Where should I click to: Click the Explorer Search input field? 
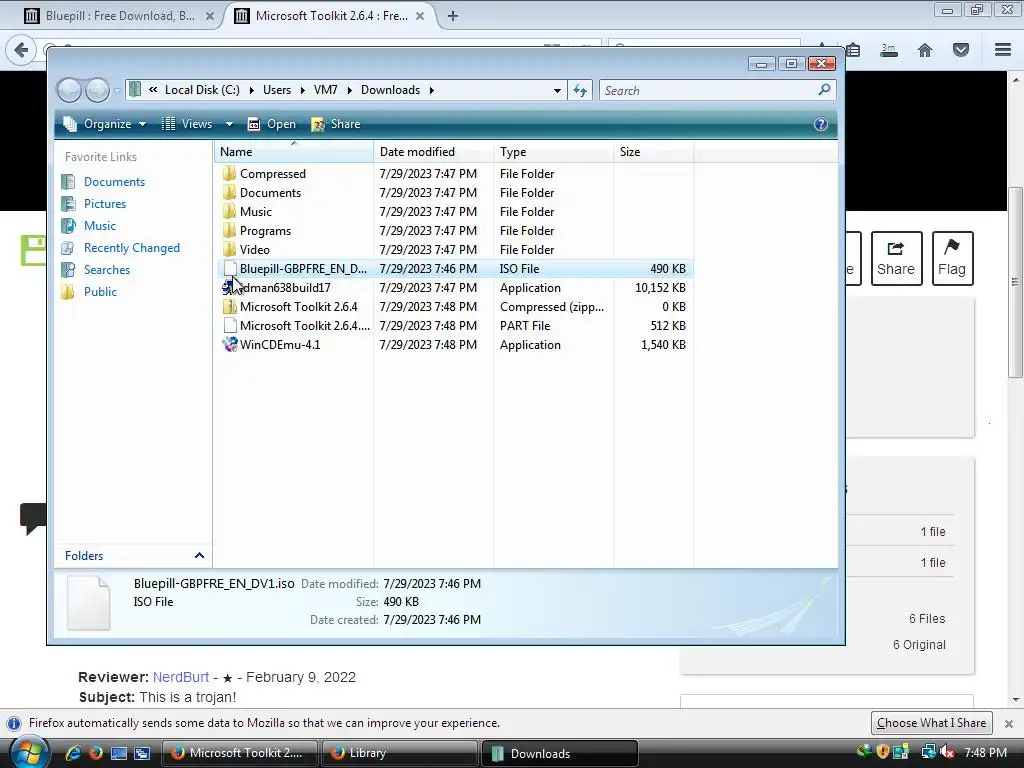coord(709,90)
